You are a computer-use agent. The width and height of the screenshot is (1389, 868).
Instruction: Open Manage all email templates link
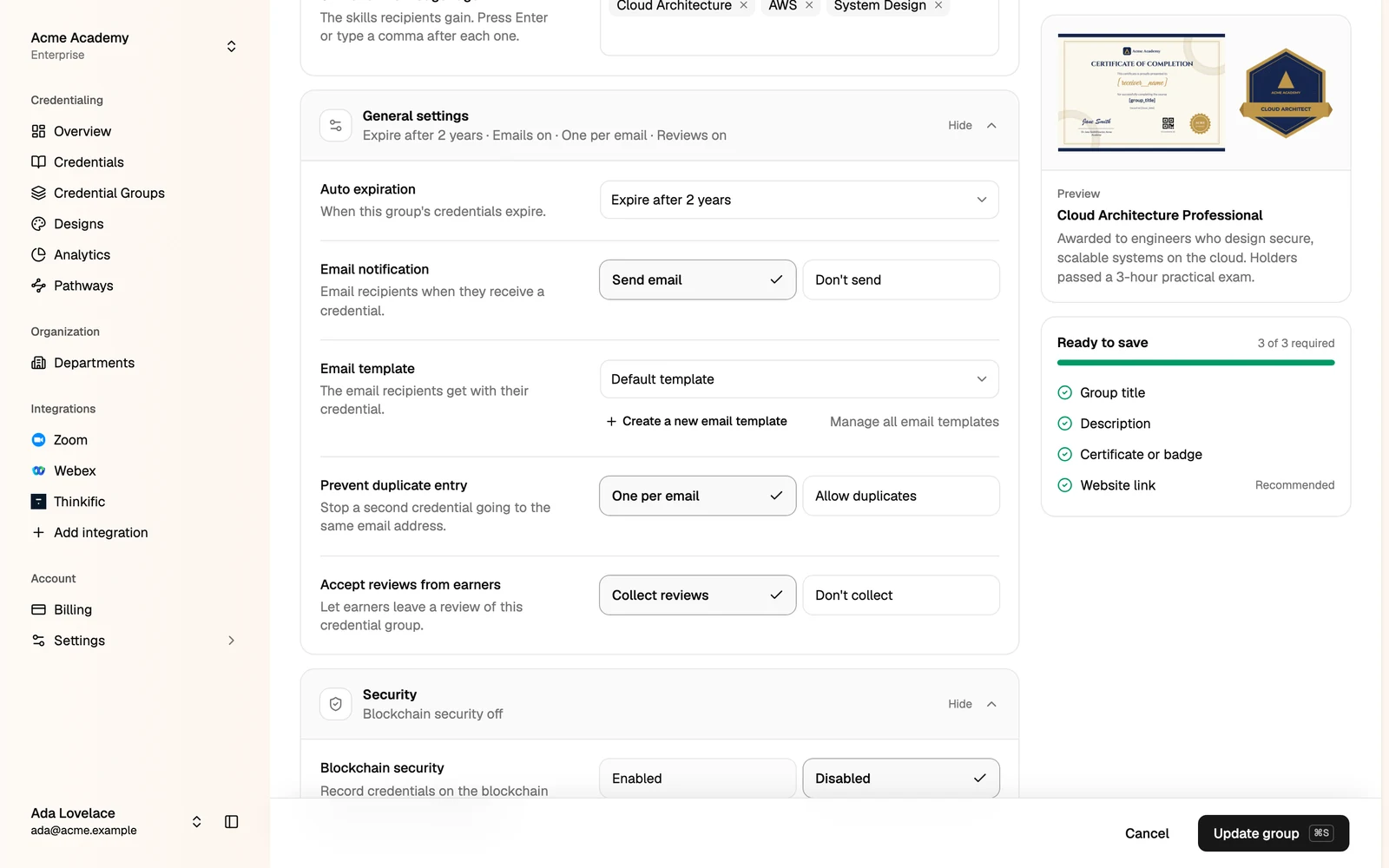pos(914,422)
